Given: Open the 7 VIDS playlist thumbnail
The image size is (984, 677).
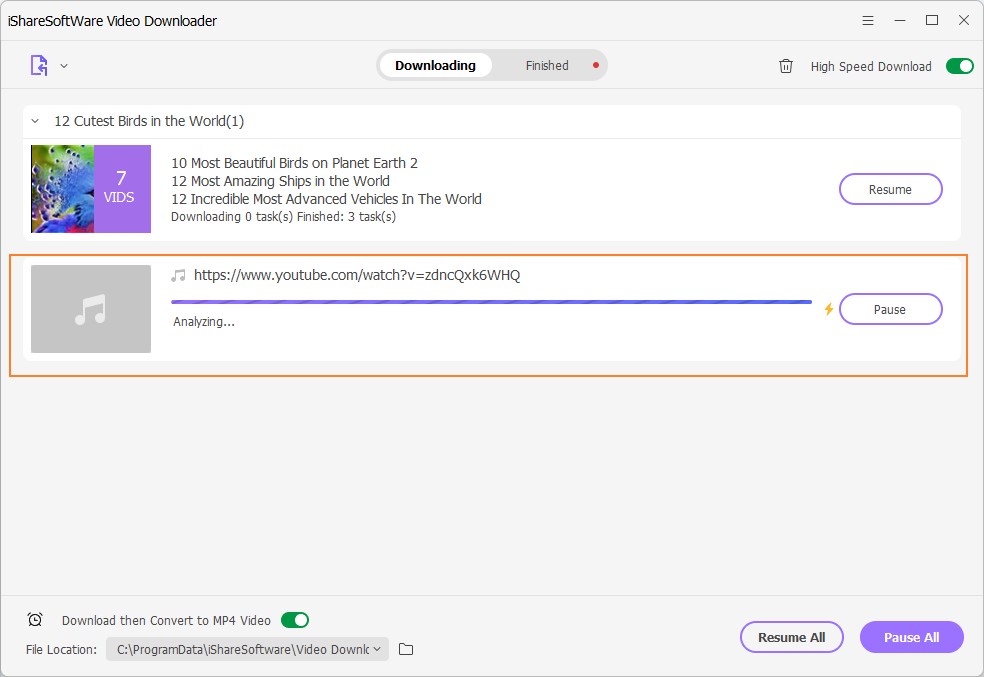Looking at the screenshot, I should (x=91, y=189).
